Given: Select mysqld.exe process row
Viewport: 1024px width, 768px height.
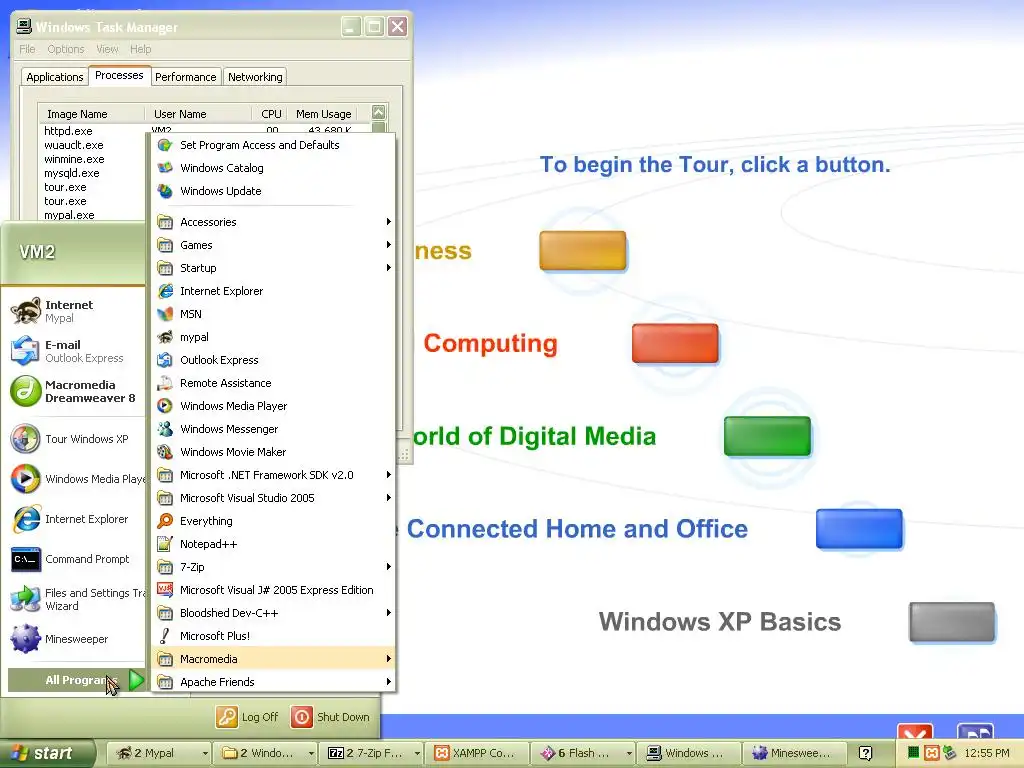Looking at the screenshot, I should [x=72, y=173].
